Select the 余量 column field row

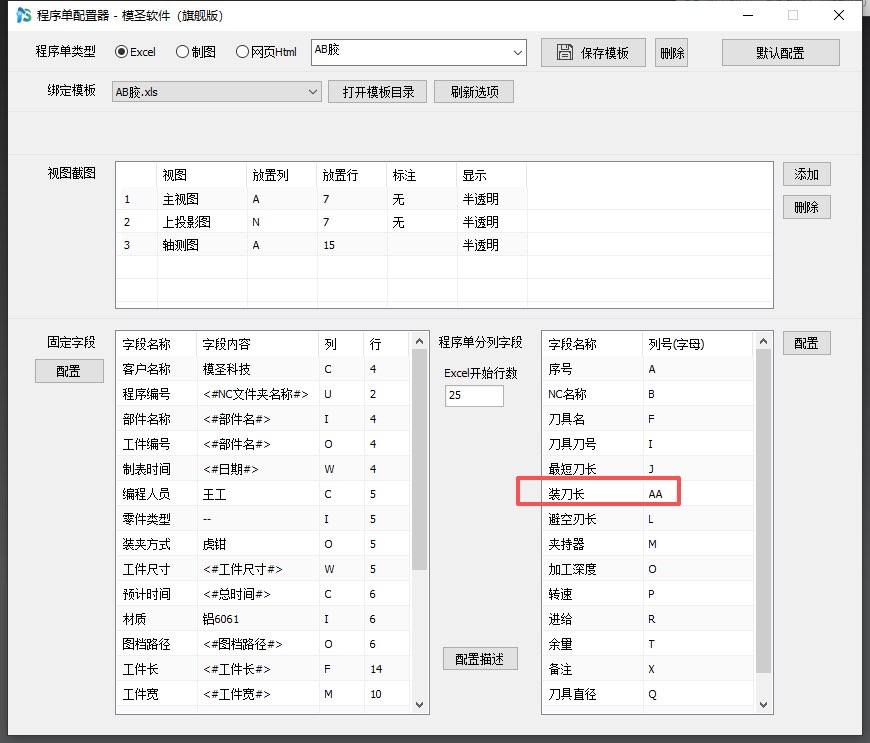[x=649, y=644]
